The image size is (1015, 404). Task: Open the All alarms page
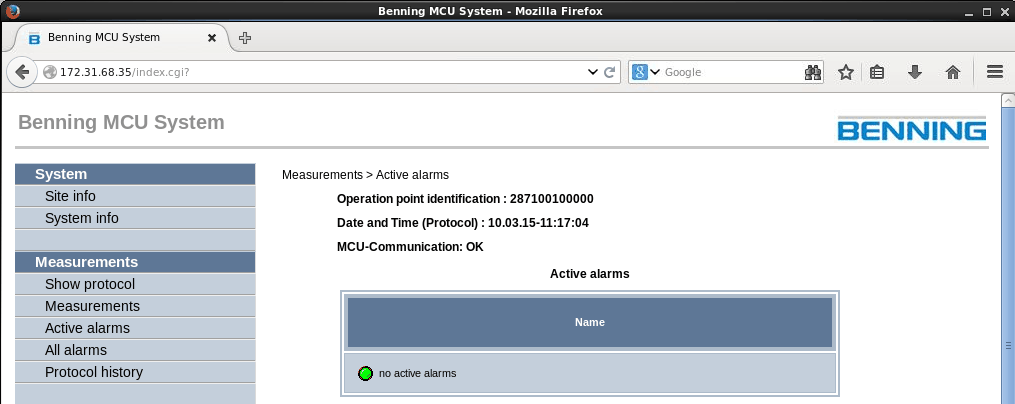[x=75, y=350]
